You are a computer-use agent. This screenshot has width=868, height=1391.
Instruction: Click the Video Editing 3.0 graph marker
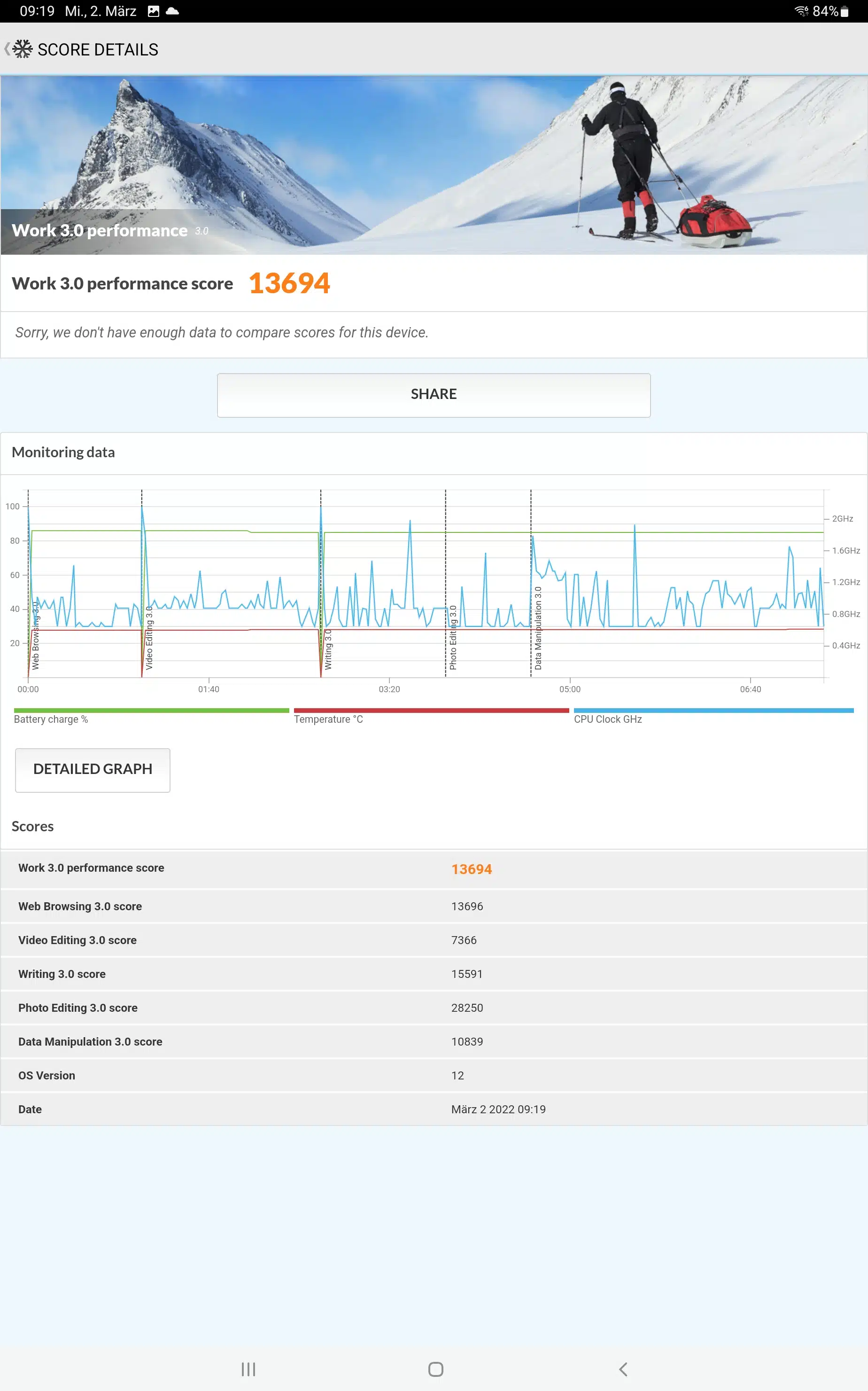(149, 638)
